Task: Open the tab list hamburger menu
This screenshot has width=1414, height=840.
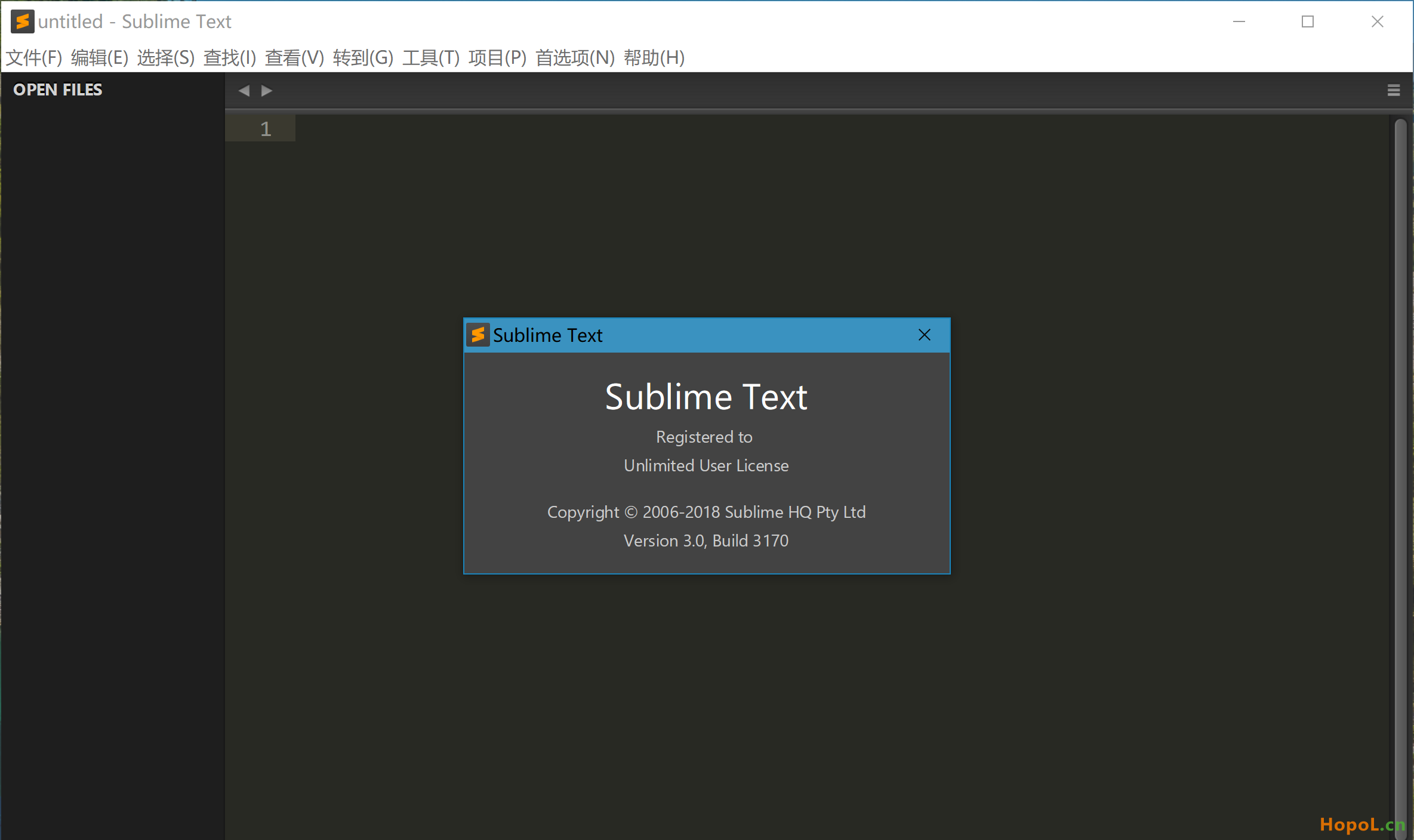Action: coord(1393,90)
